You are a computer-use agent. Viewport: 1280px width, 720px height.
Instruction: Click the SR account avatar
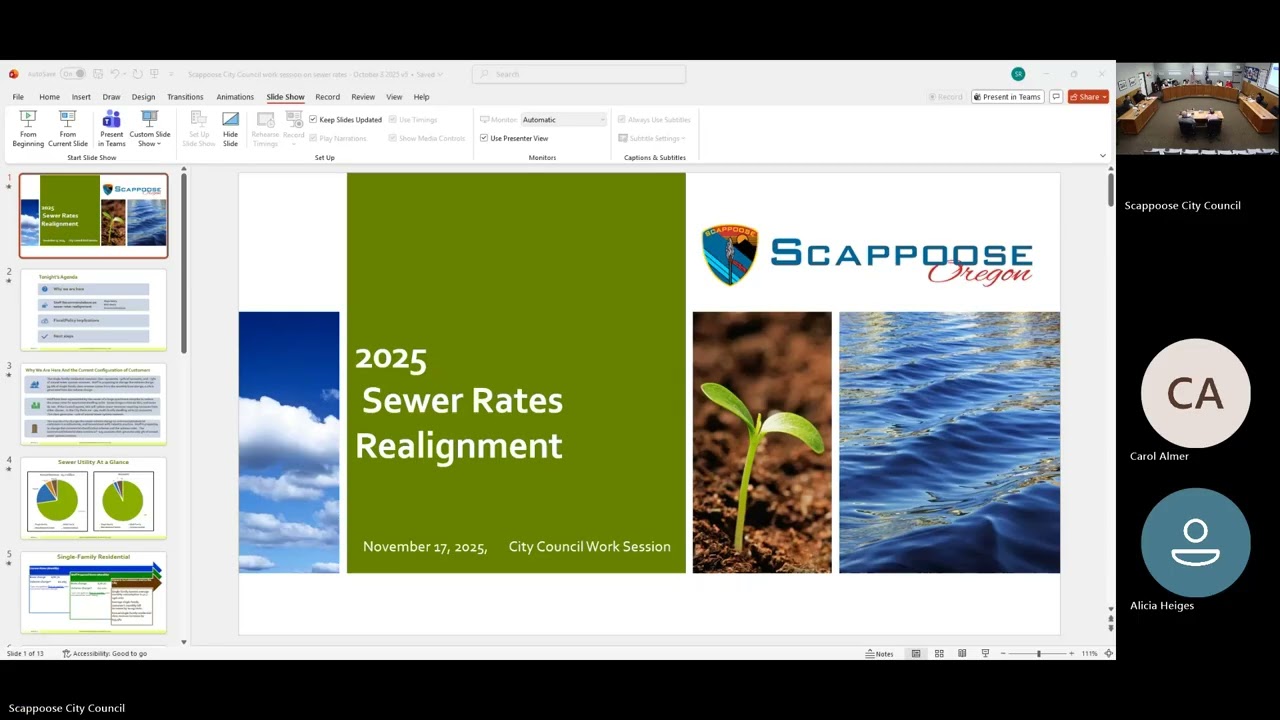point(1018,74)
